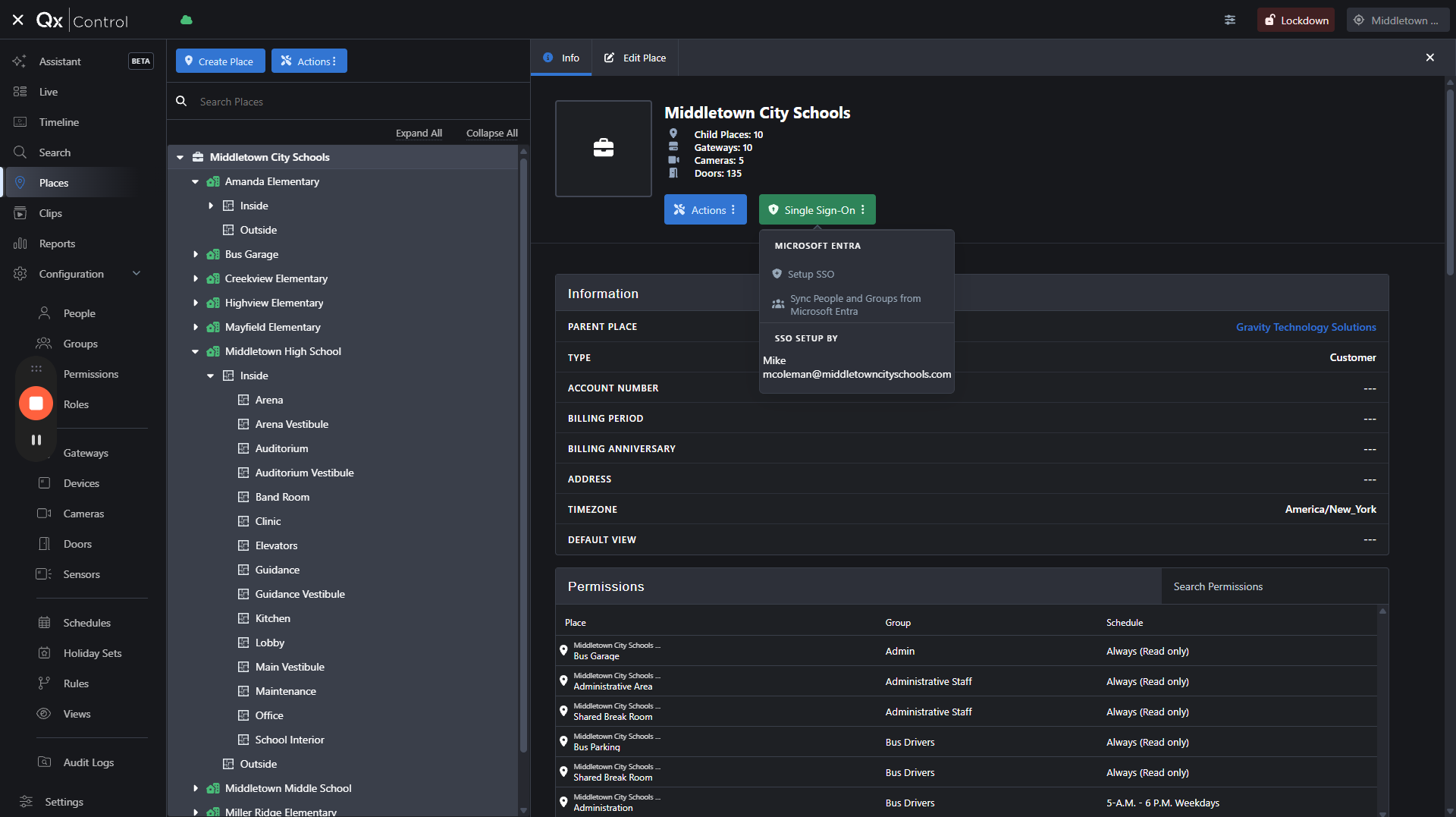Screen dimensions: 1456x817
Task: Open Rules in the sidebar
Action: [76, 683]
